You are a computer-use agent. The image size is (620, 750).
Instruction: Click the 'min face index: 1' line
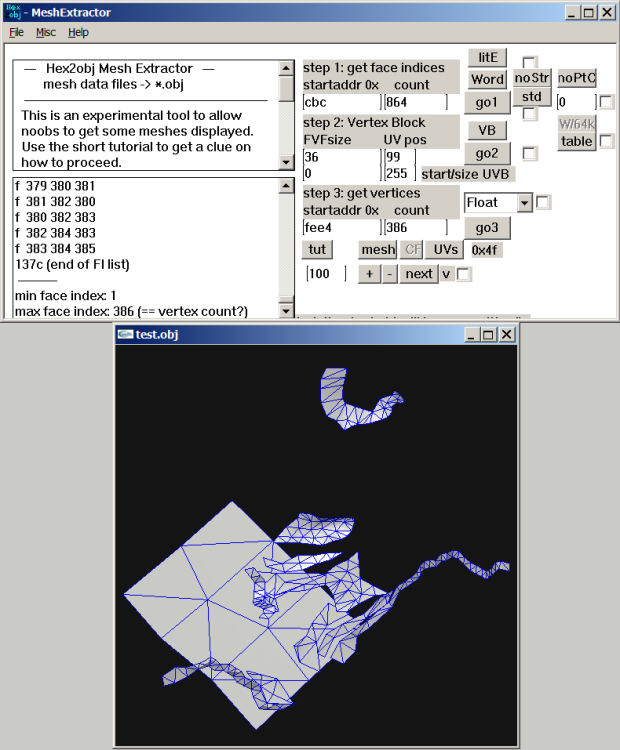(66, 296)
